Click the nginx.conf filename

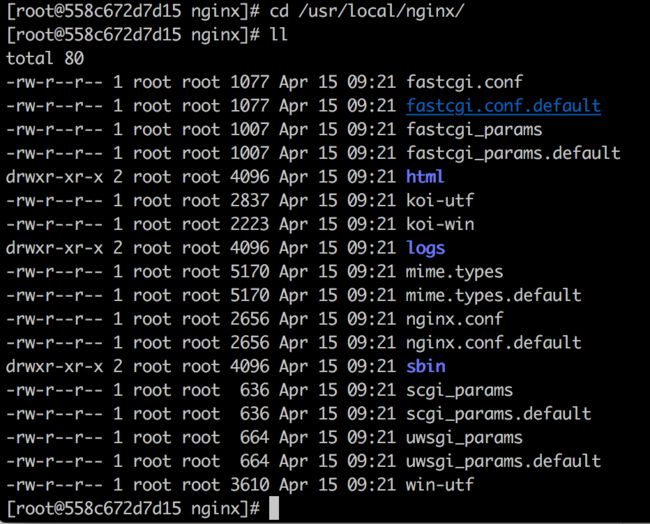click(x=454, y=320)
